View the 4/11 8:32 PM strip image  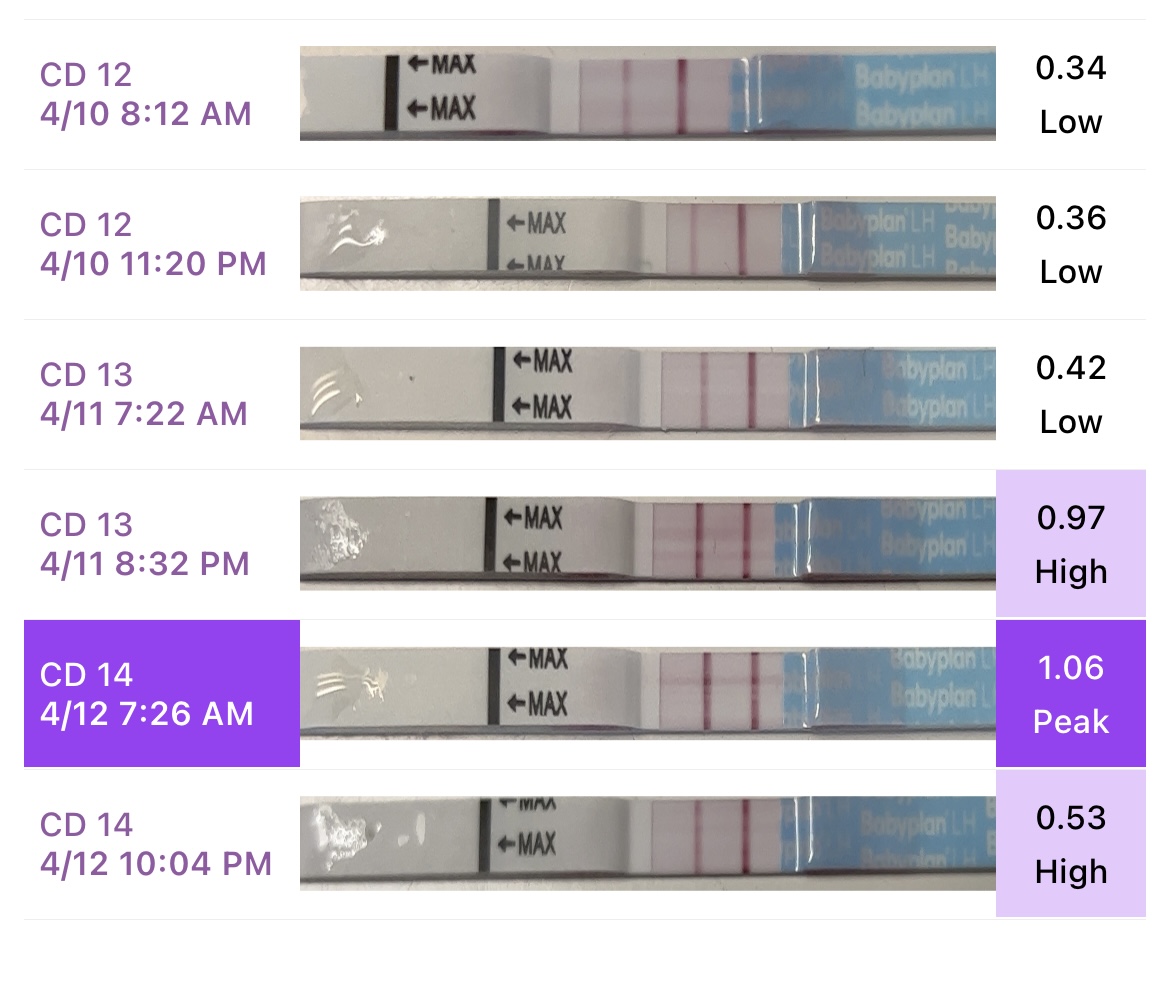click(647, 543)
